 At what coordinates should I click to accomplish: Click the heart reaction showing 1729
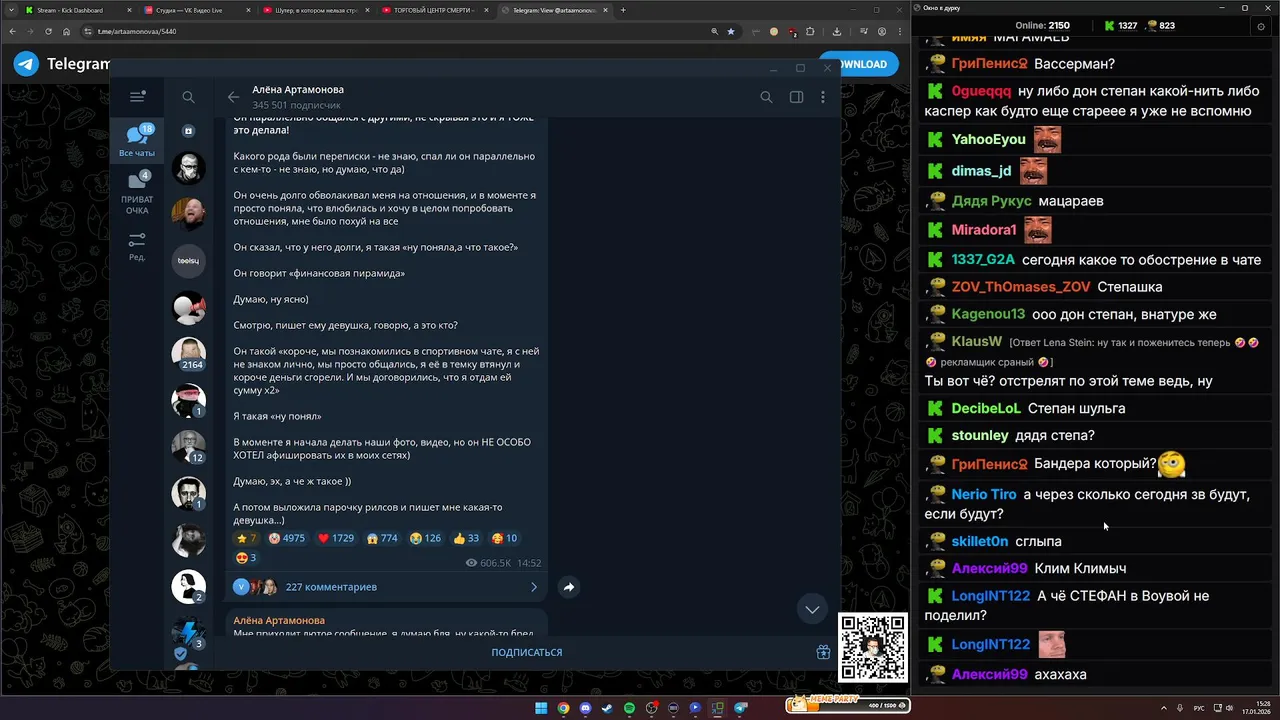tap(335, 538)
